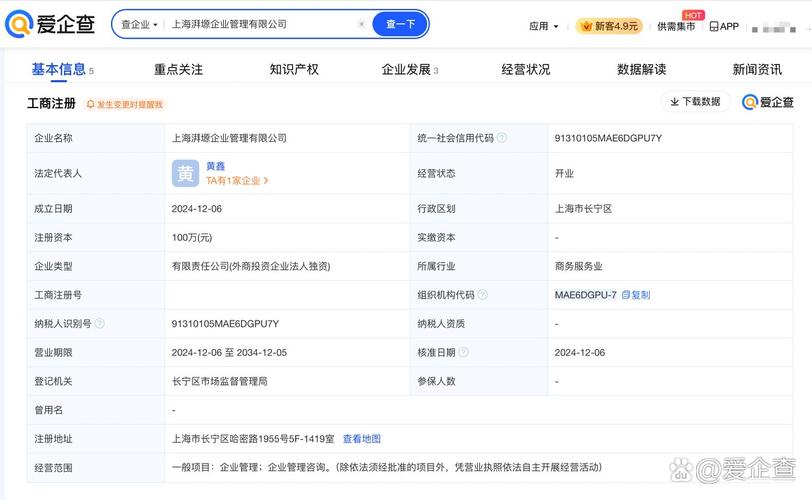The width and height of the screenshot is (812, 500).
Task: Select the 开业 operating status value
Action: pyautogui.click(x=564, y=173)
